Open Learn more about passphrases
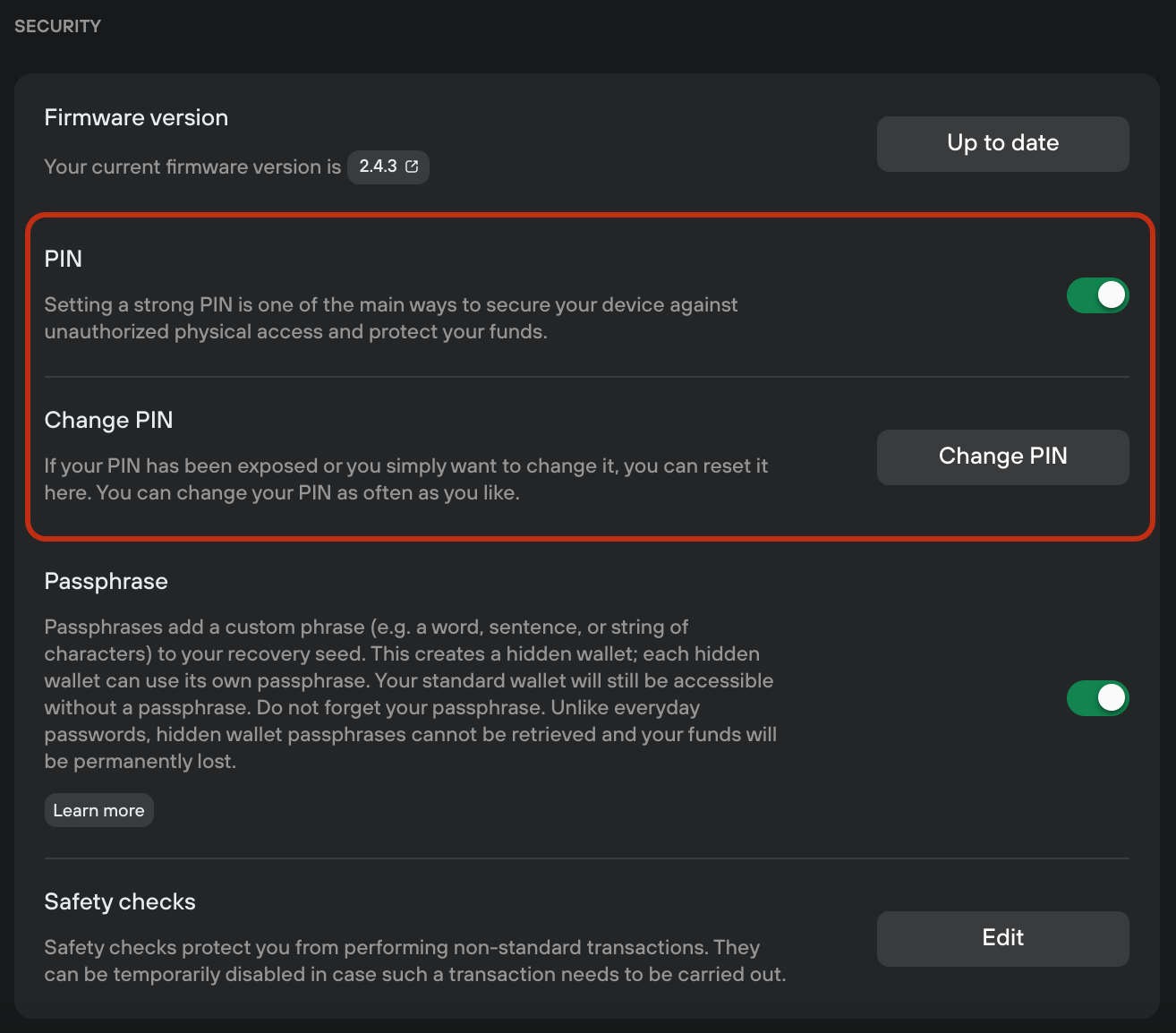Image resolution: width=1176 pixels, height=1033 pixels. coord(99,810)
